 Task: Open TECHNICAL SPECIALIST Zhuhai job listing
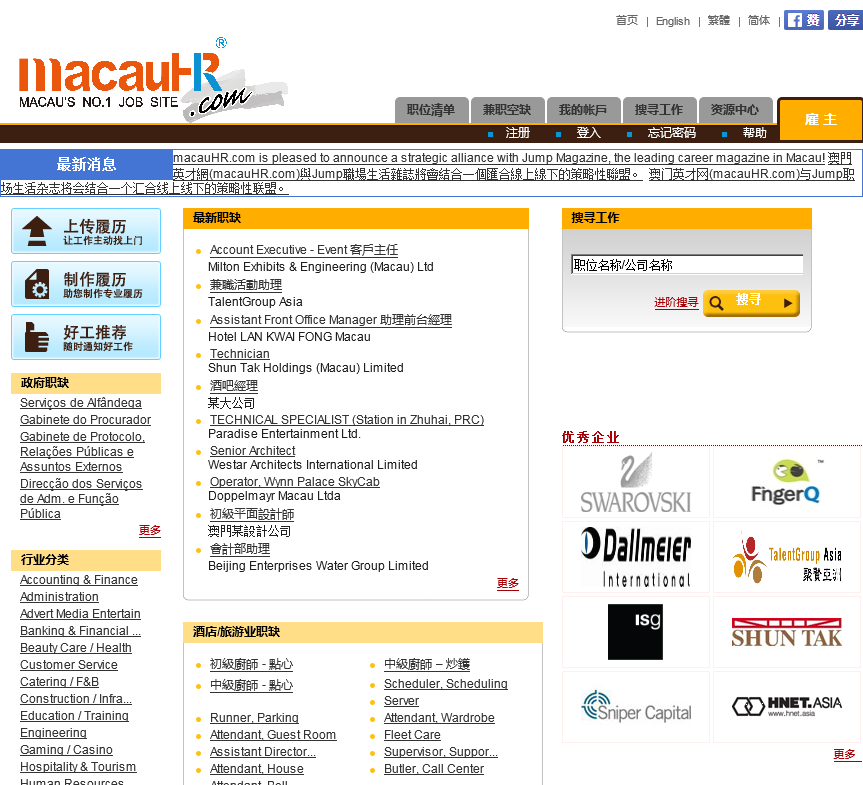[x=347, y=420]
